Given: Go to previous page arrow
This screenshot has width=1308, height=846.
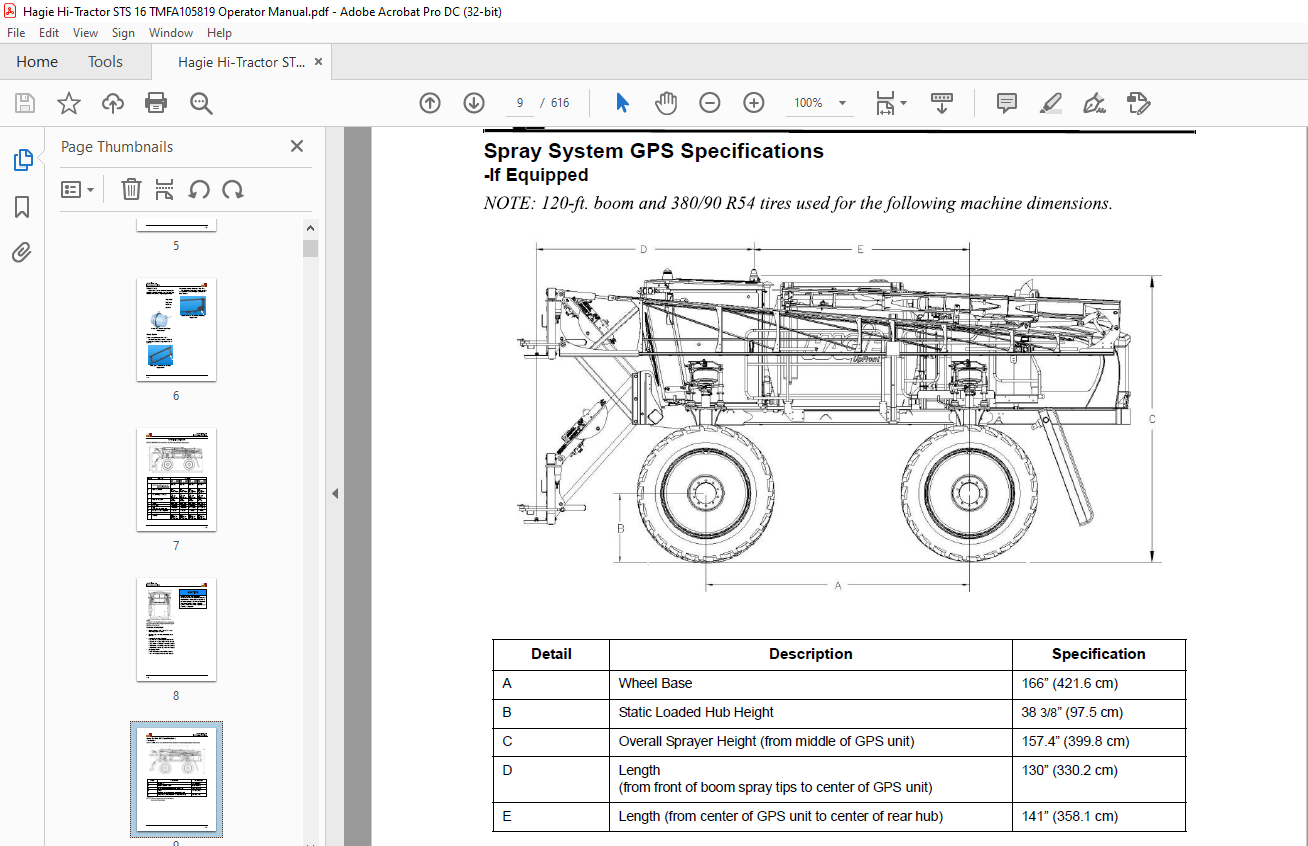Looking at the screenshot, I should click(x=430, y=103).
